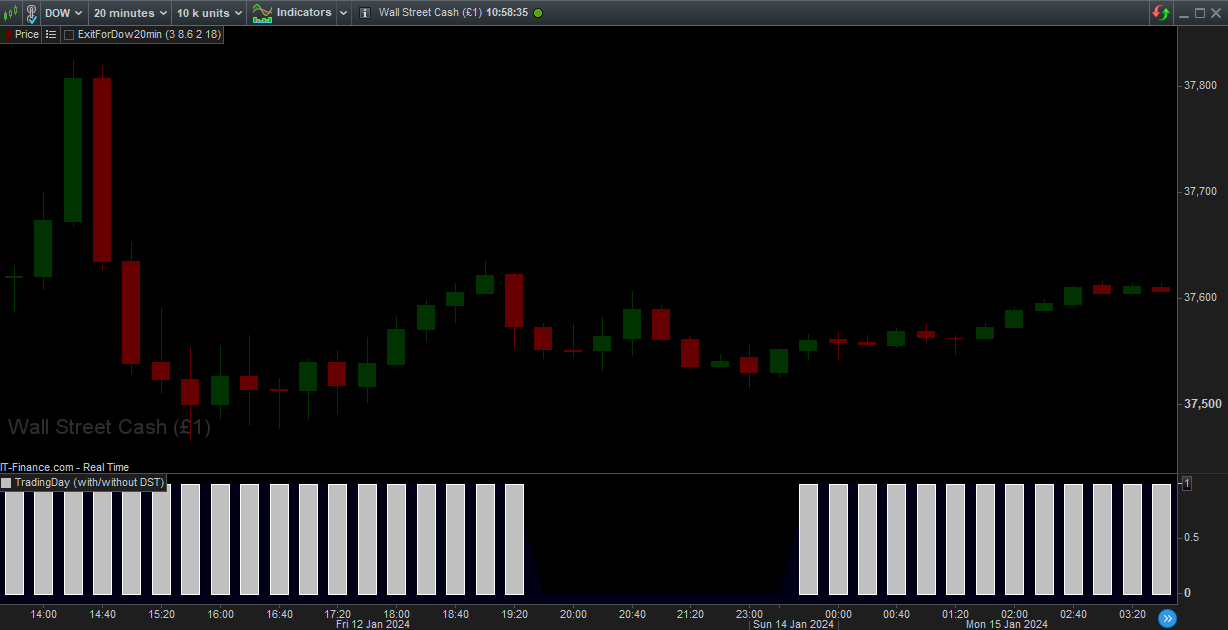The width and height of the screenshot is (1228, 630).
Task: Click the Fri 12 Jan 2024 date label
Action: pyautogui.click(x=373, y=624)
